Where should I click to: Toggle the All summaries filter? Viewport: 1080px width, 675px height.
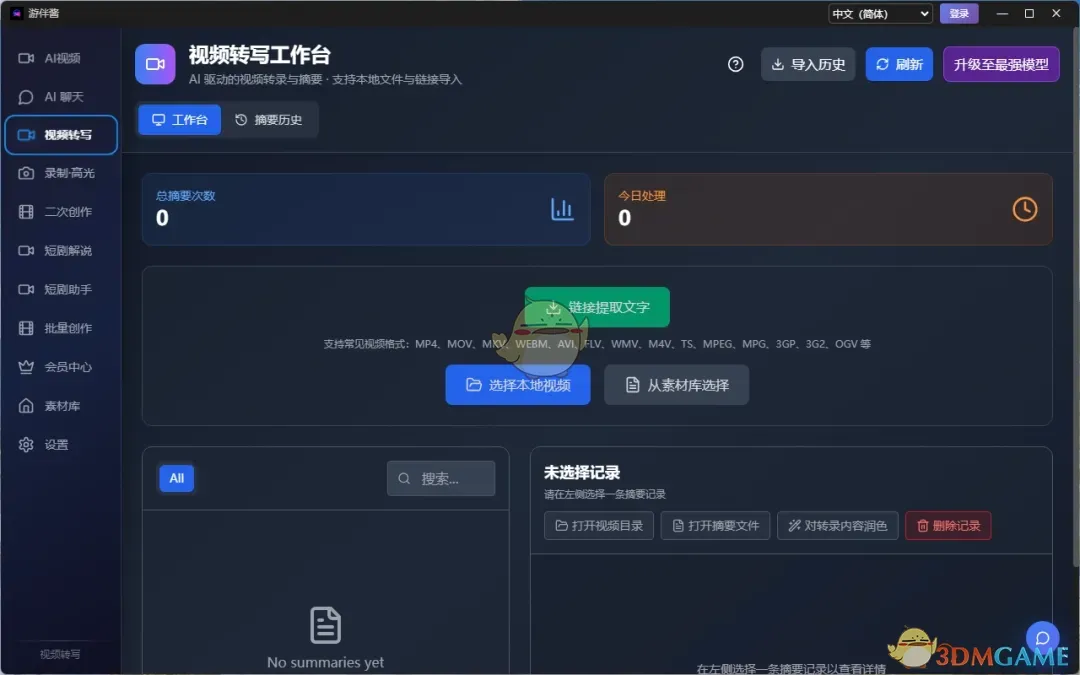(176, 478)
